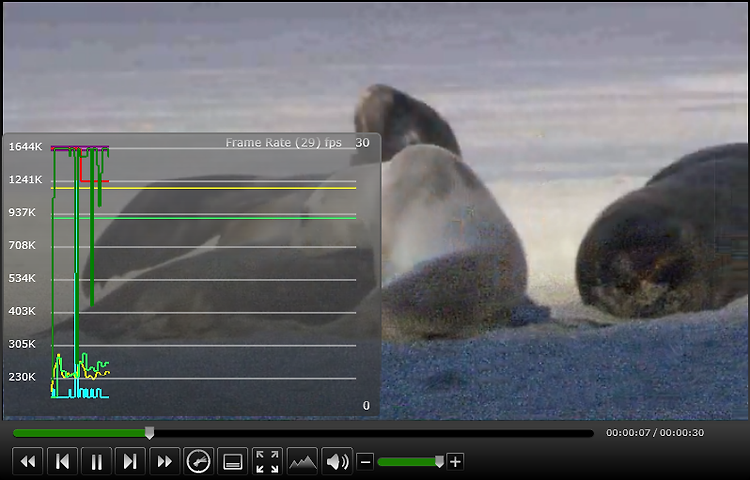Increase volume with the plus button
This screenshot has width=750, height=480.
(455, 462)
